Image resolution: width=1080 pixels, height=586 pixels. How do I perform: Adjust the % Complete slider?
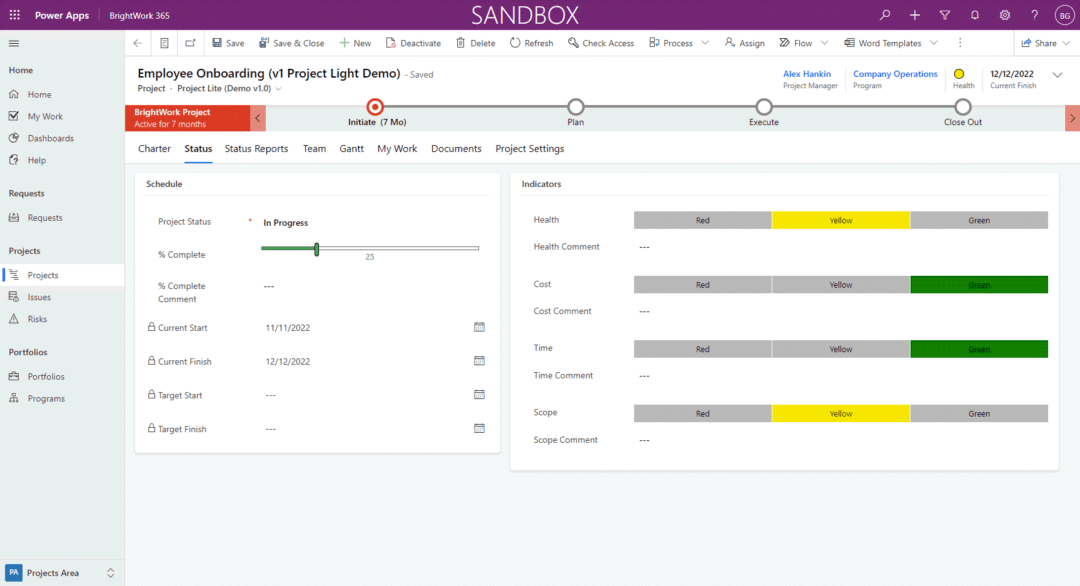click(317, 248)
